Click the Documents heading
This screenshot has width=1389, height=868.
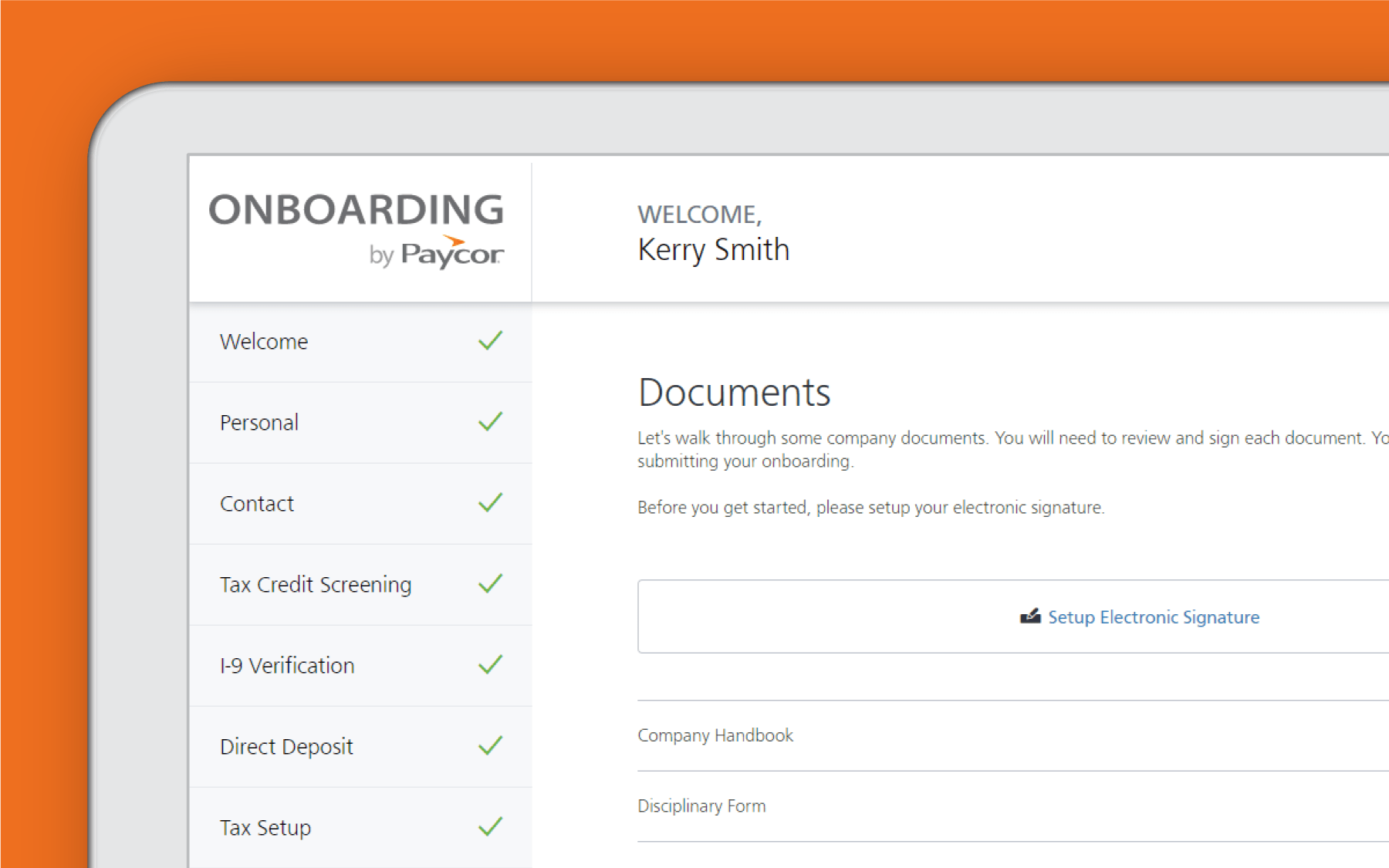[734, 392]
